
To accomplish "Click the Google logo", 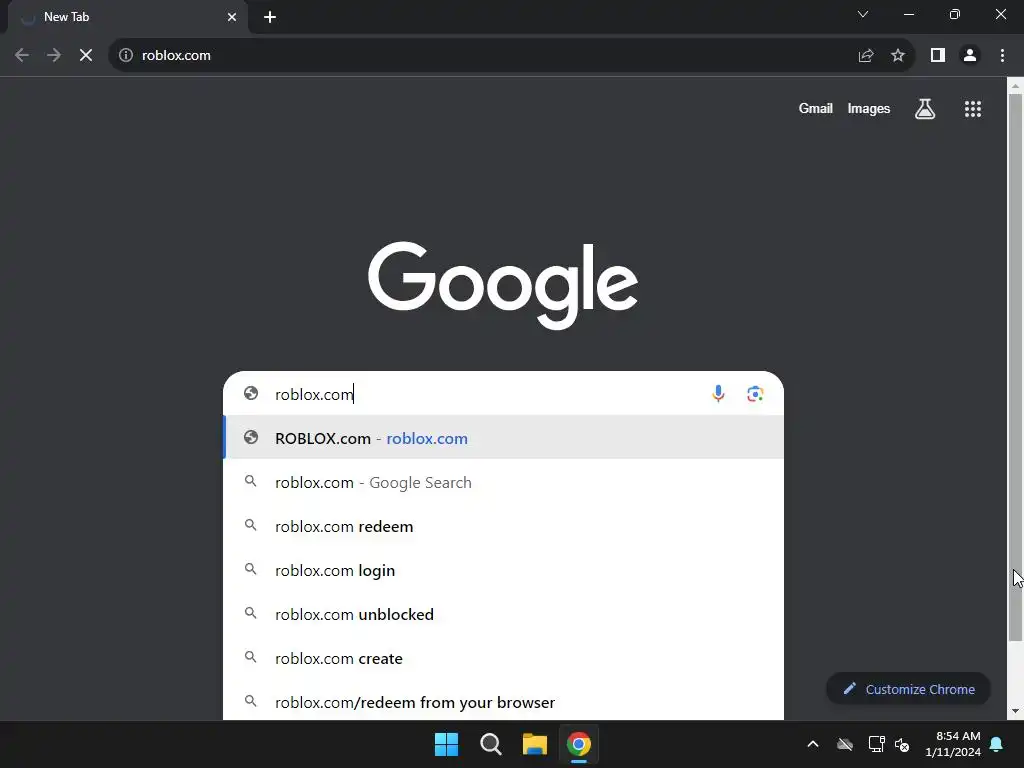I will [x=503, y=285].
